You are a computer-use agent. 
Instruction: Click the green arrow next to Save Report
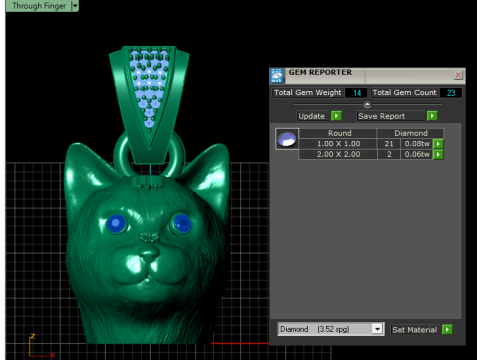click(432, 116)
